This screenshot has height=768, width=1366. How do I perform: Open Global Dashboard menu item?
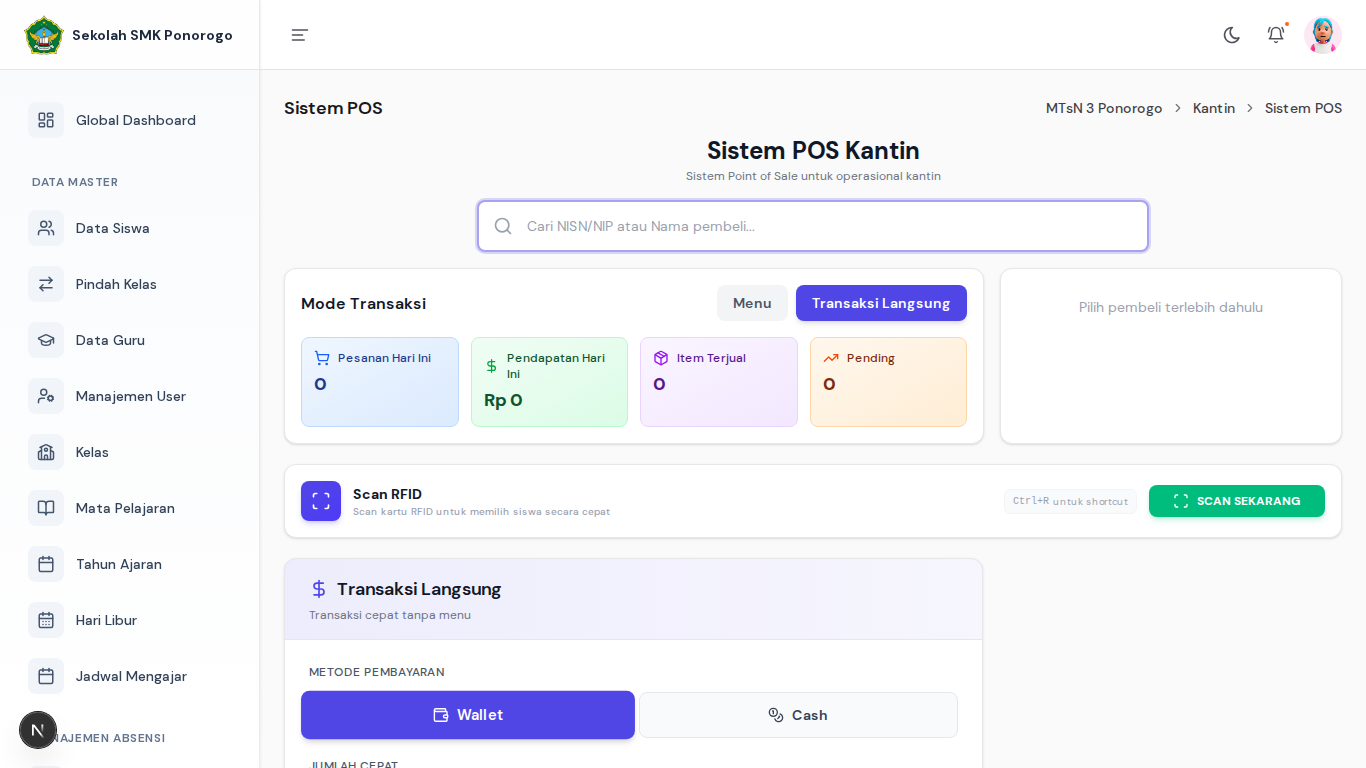130,120
